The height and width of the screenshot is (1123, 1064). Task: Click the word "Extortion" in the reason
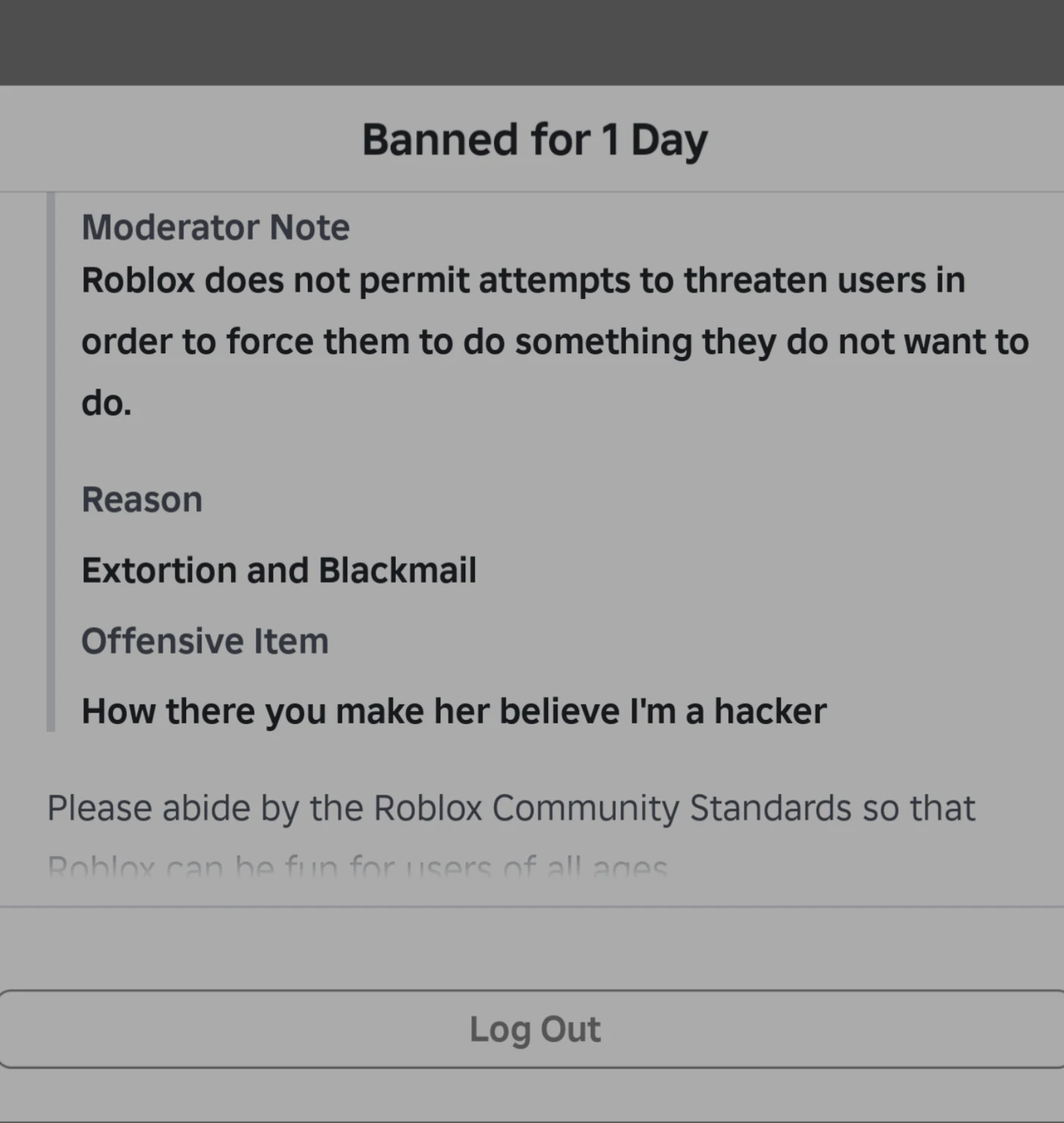[158, 570]
